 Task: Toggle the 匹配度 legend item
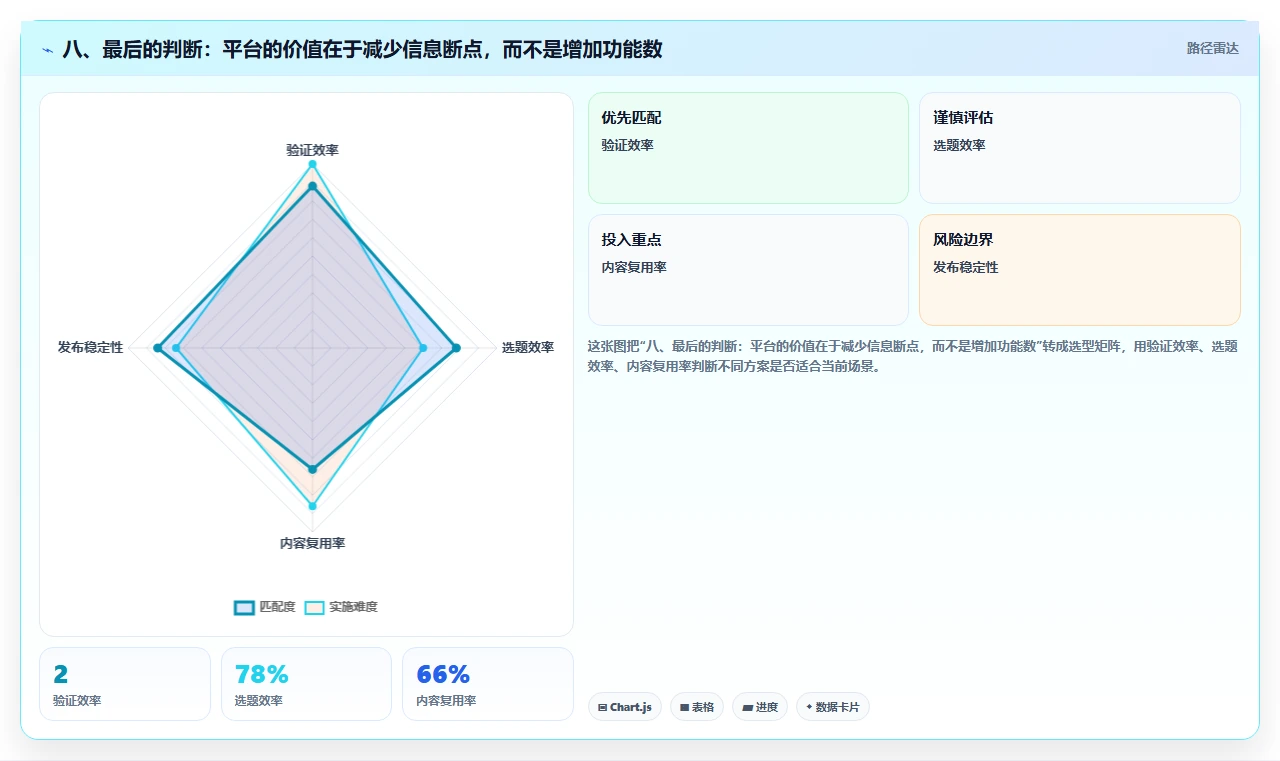pyautogui.click(x=265, y=607)
